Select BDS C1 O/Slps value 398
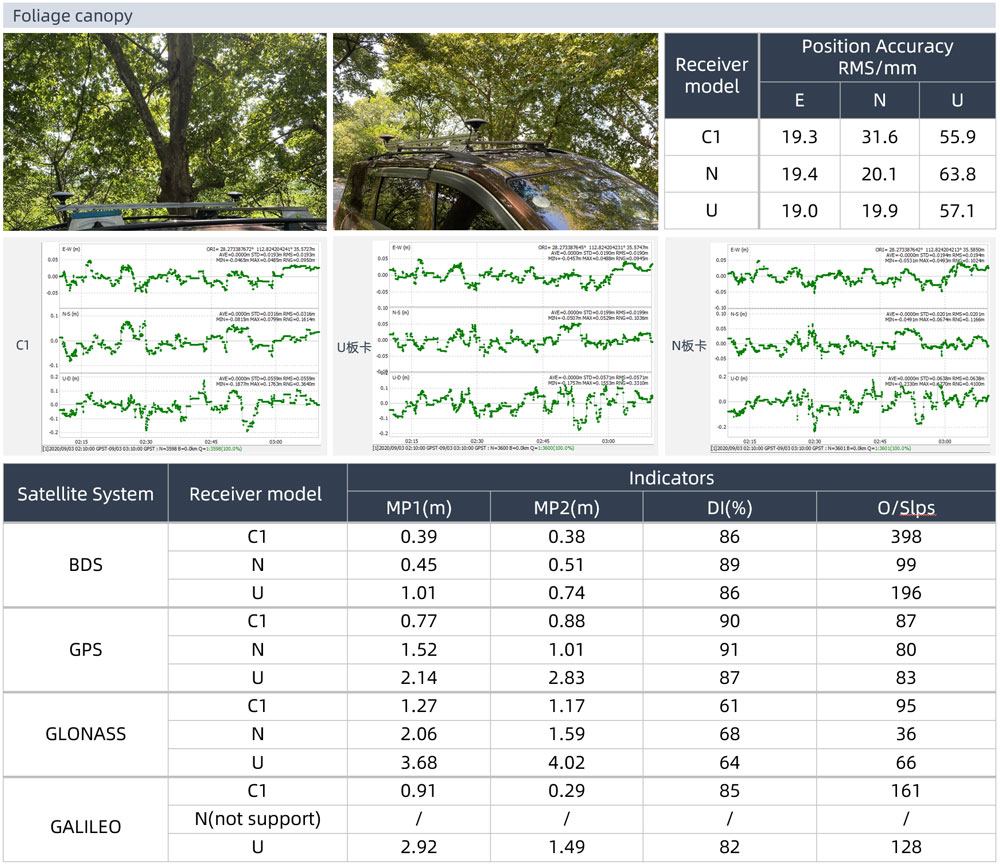 tap(906, 537)
